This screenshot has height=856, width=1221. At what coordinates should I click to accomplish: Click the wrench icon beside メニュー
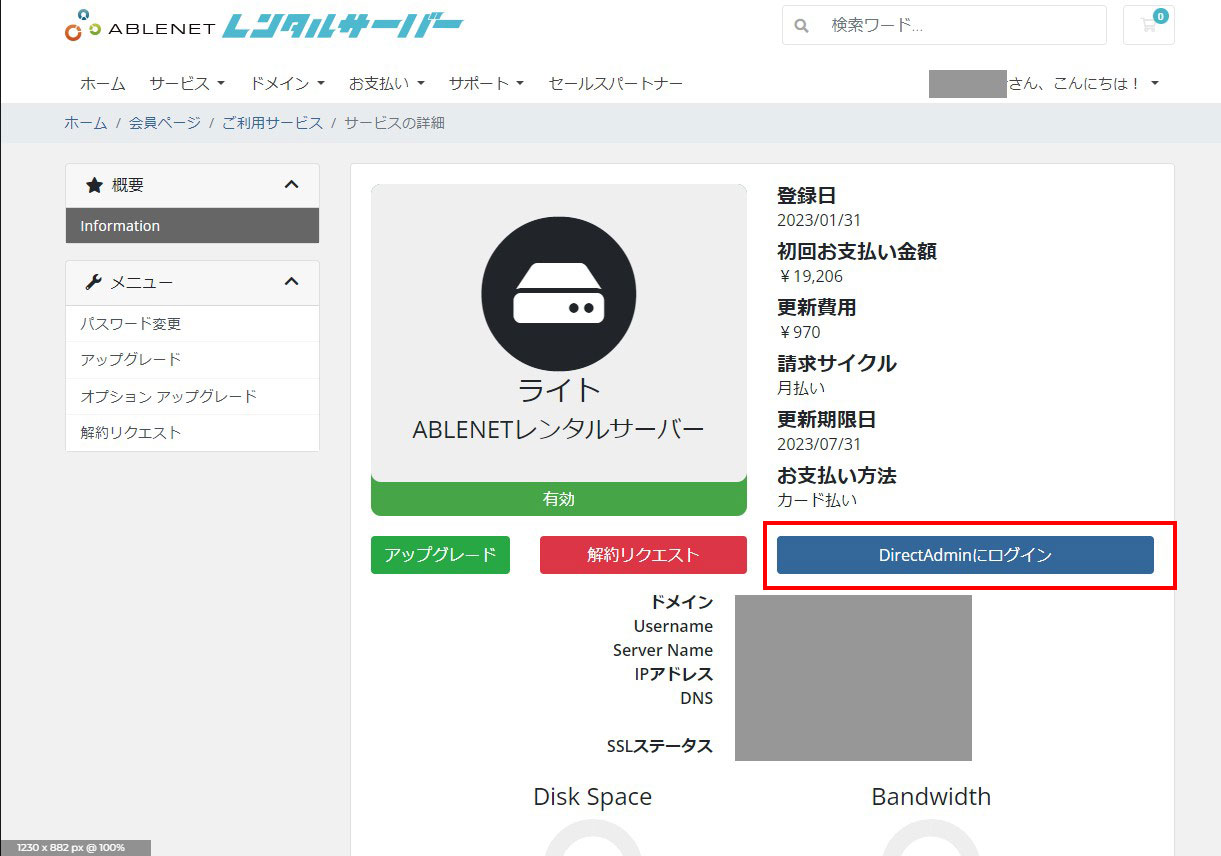[x=94, y=282]
